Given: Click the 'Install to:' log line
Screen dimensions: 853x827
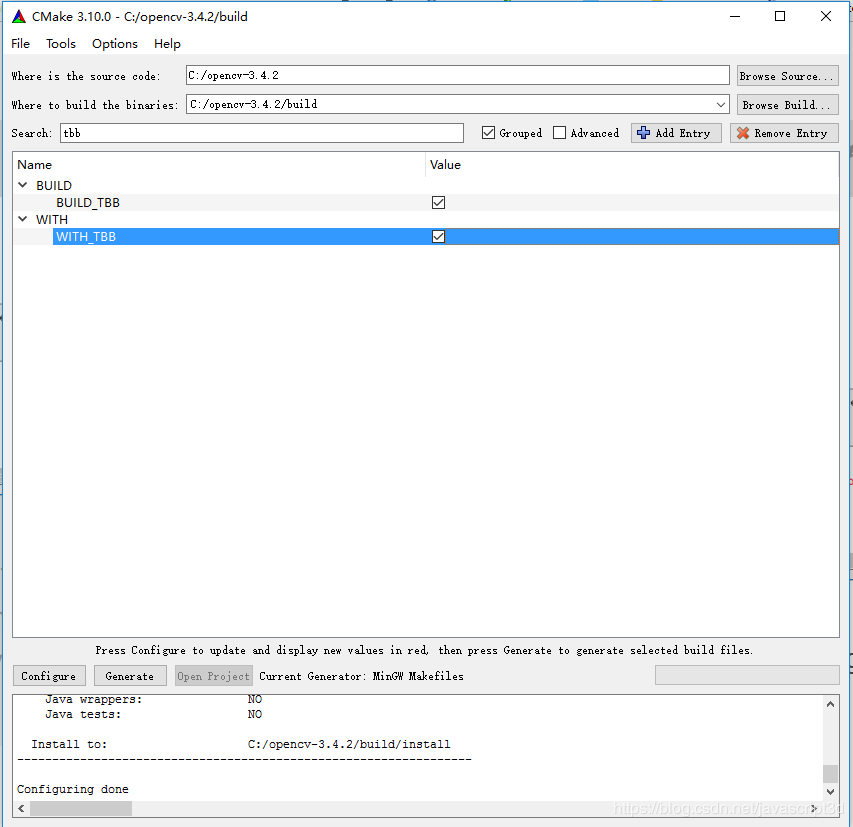Looking at the screenshot, I should [x=241, y=744].
